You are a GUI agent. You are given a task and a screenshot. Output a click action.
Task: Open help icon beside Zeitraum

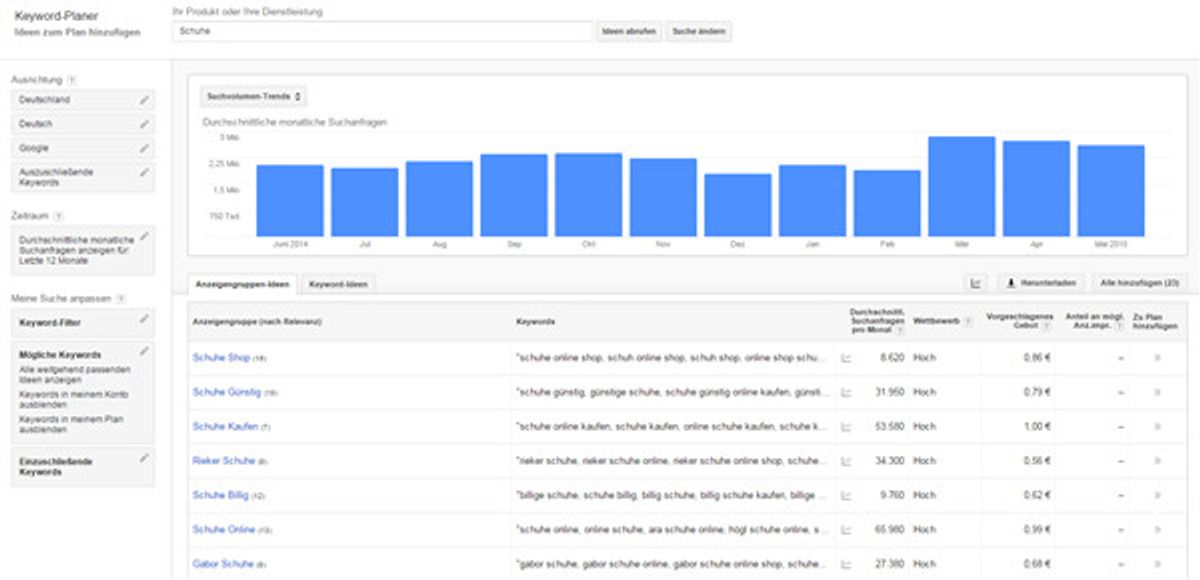point(59,215)
